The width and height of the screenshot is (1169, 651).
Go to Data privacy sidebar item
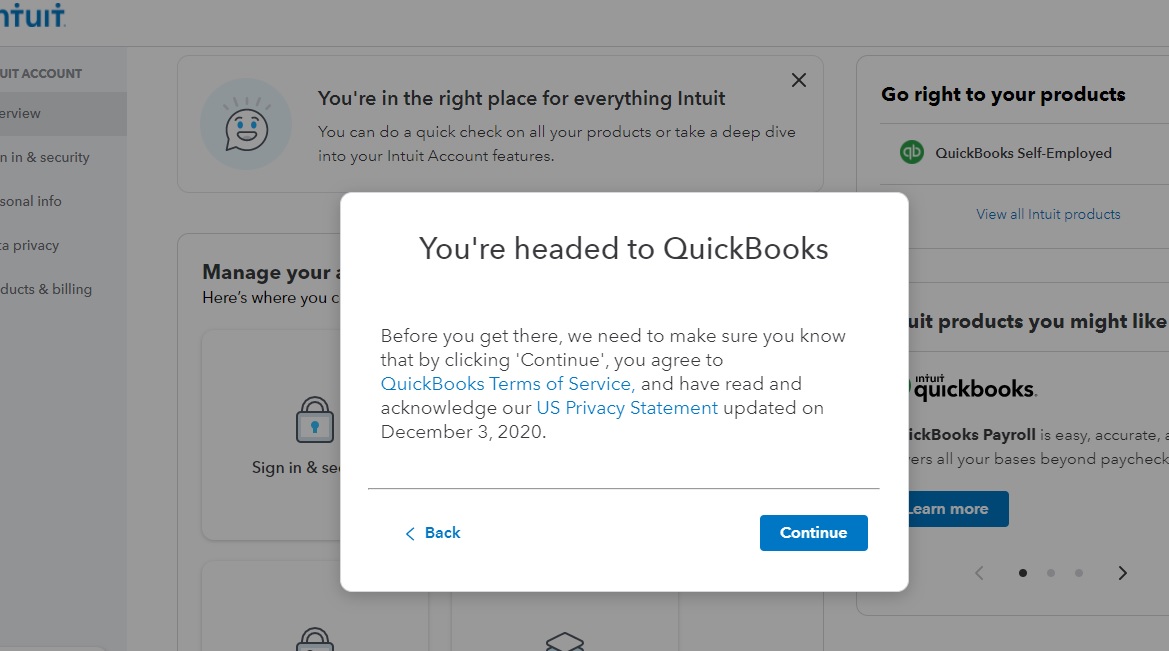30,245
